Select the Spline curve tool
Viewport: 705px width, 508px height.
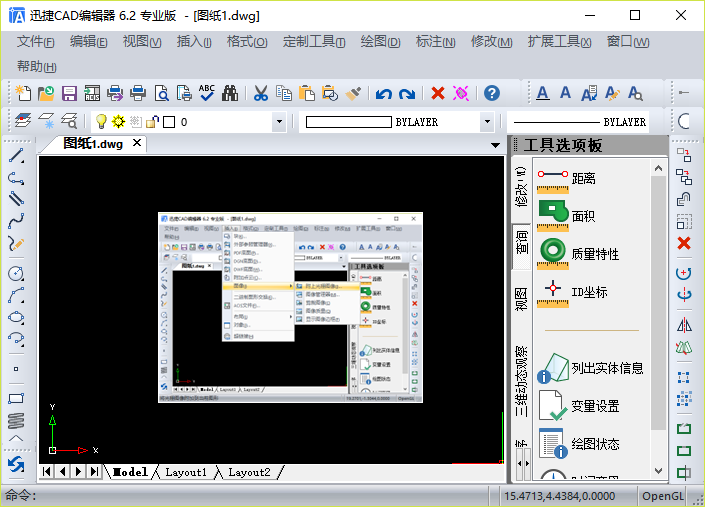[x=16, y=220]
